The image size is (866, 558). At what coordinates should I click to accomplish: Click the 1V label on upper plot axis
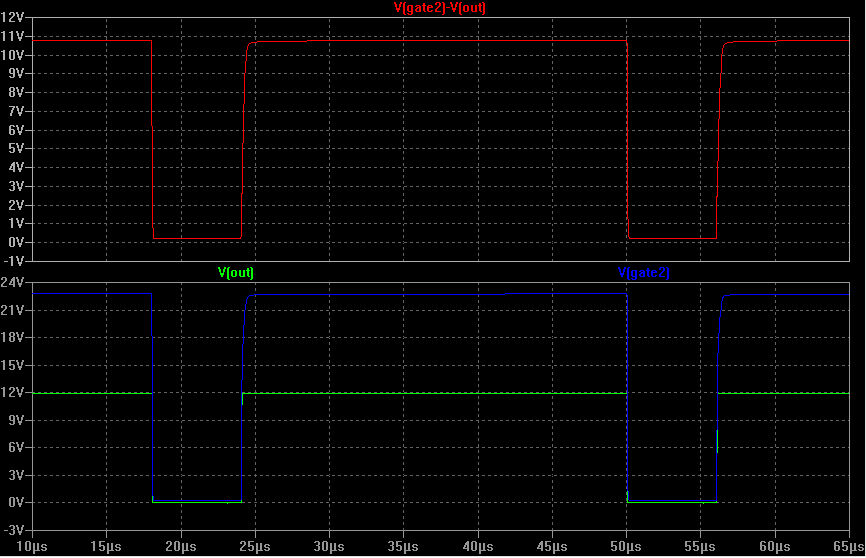16,224
